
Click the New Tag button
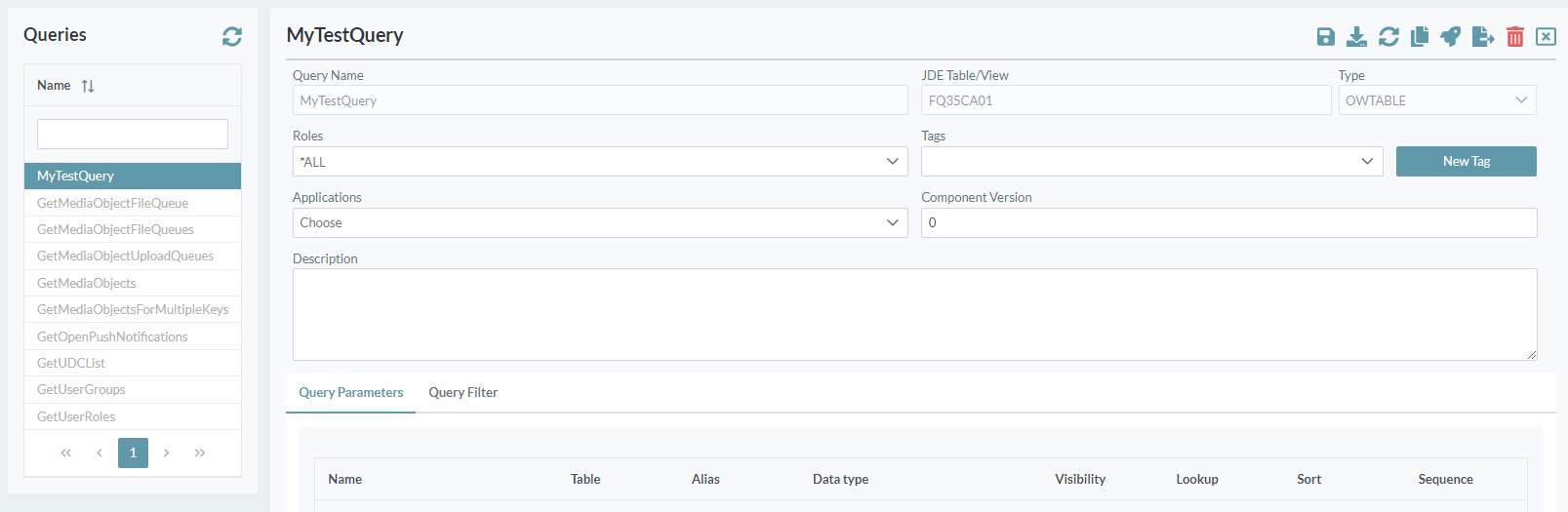tap(1466, 162)
